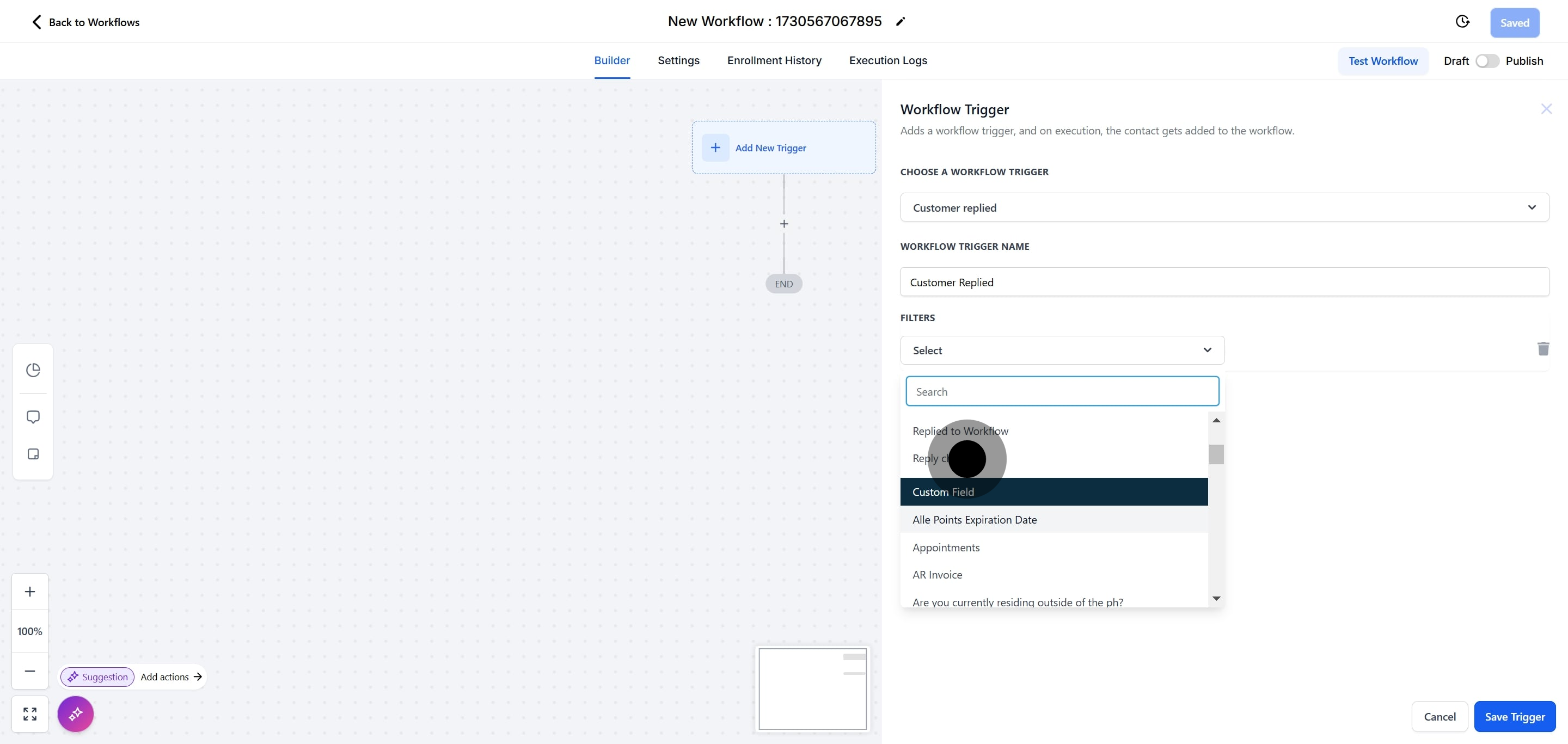Edit workflow name with pencil icon
Image resolution: width=1568 pixels, height=744 pixels.
901,22
